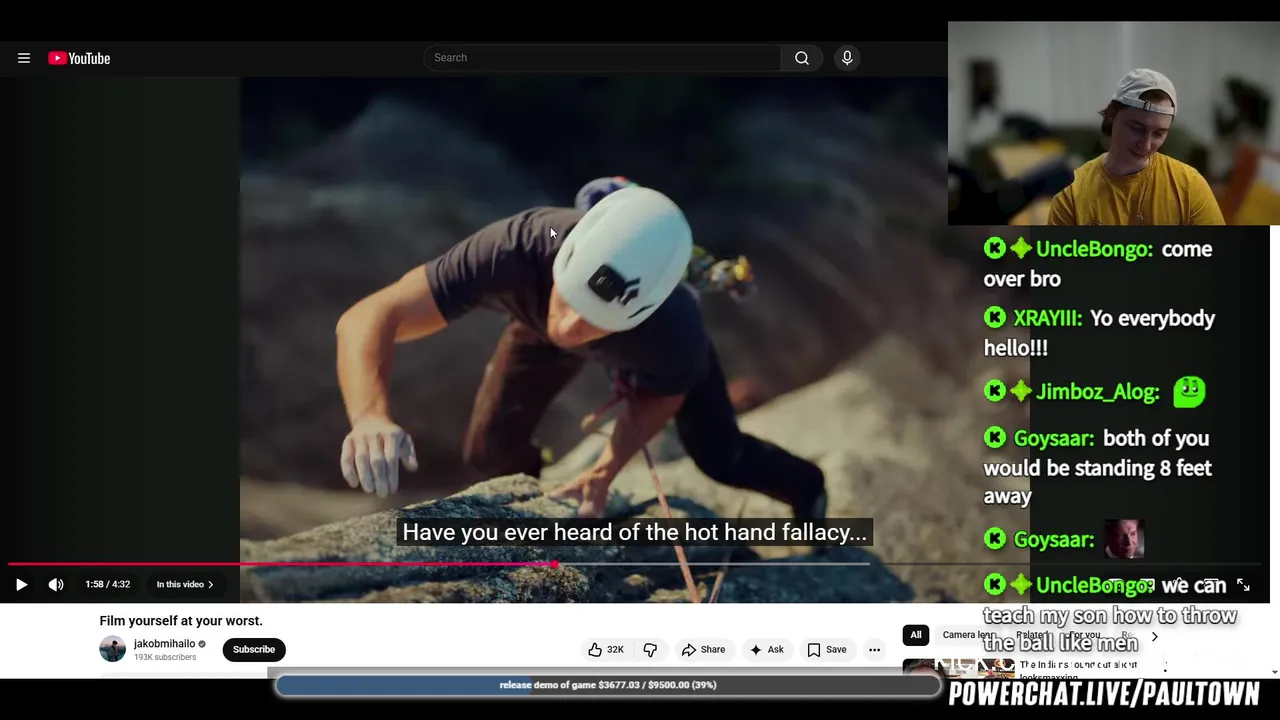
Task: Select the All filter chip
Action: click(x=915, y=635)
